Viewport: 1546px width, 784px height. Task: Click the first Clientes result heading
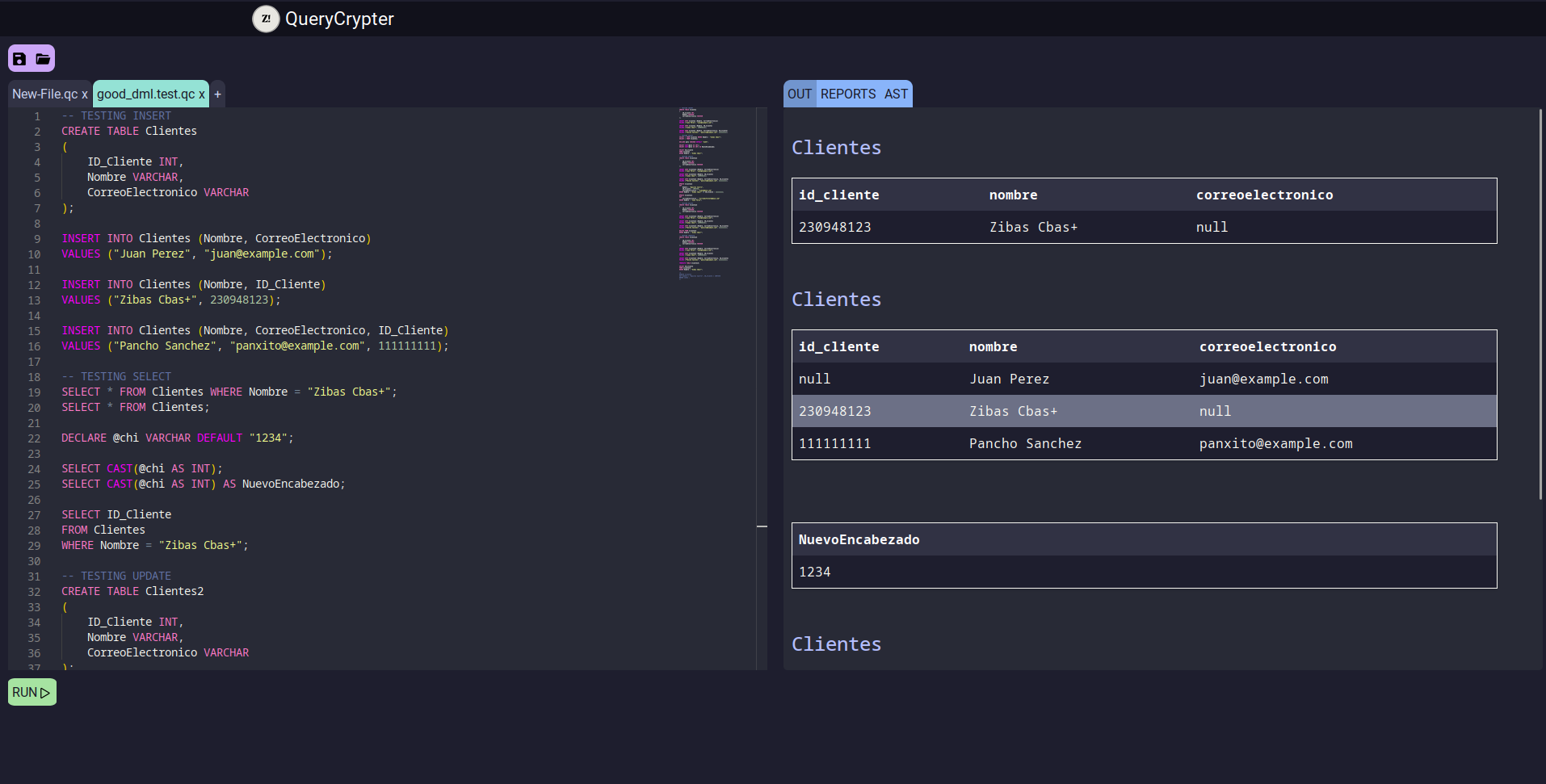click(x=836, y=148)
